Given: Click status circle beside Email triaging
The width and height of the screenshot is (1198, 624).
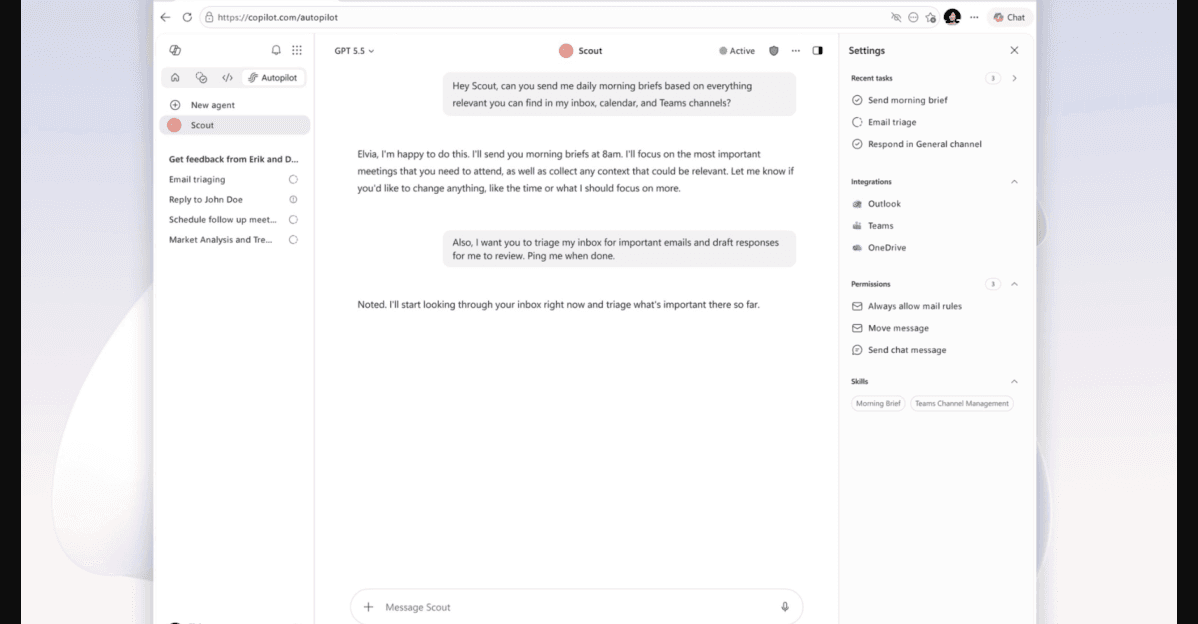Looking at the screenshot, I should pyautogui.click(x=293, y=179).
